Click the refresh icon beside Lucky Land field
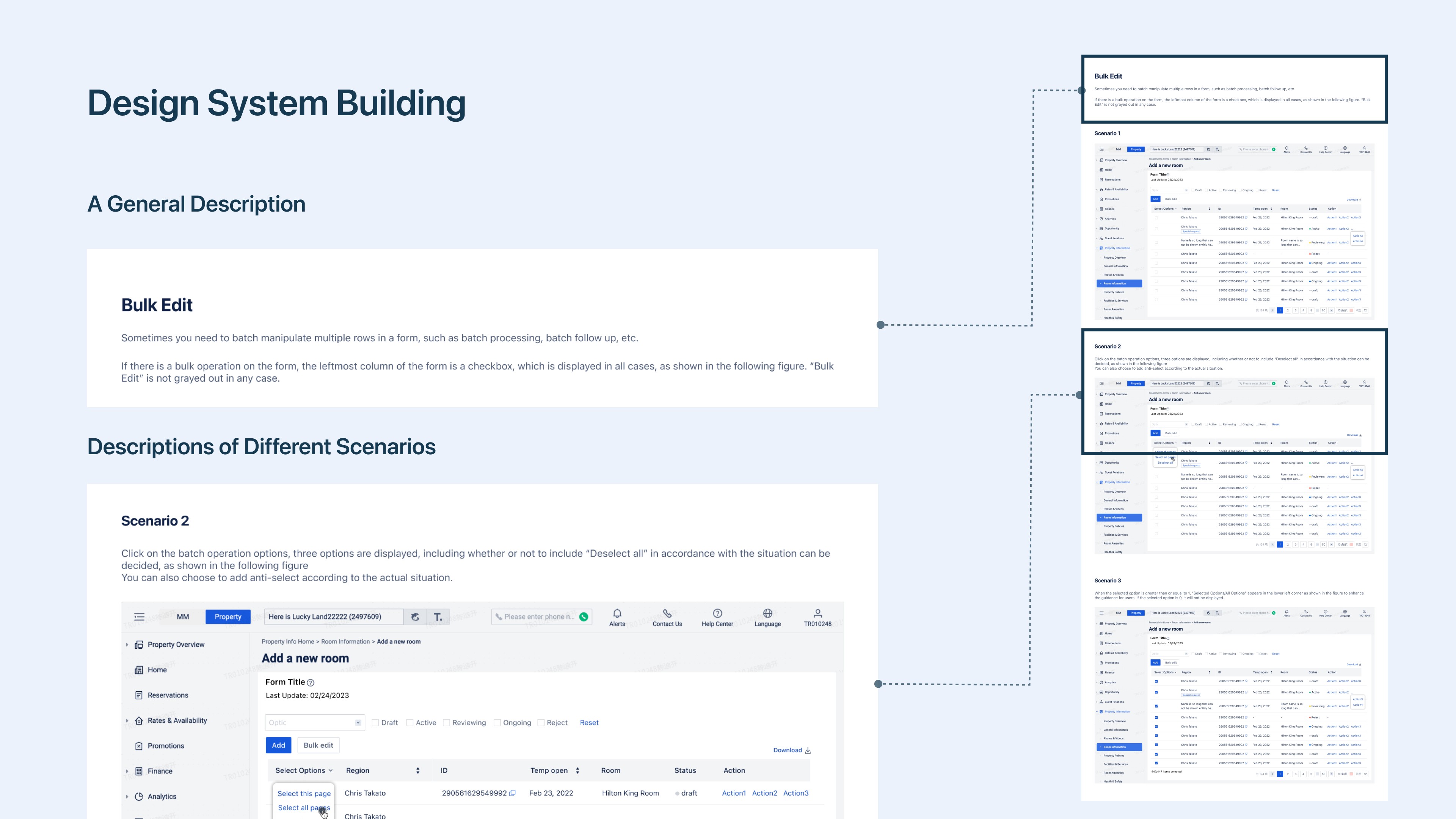The height and width of the screenshot is (819, 1456). pyautogui.click(x=415, y=617)
